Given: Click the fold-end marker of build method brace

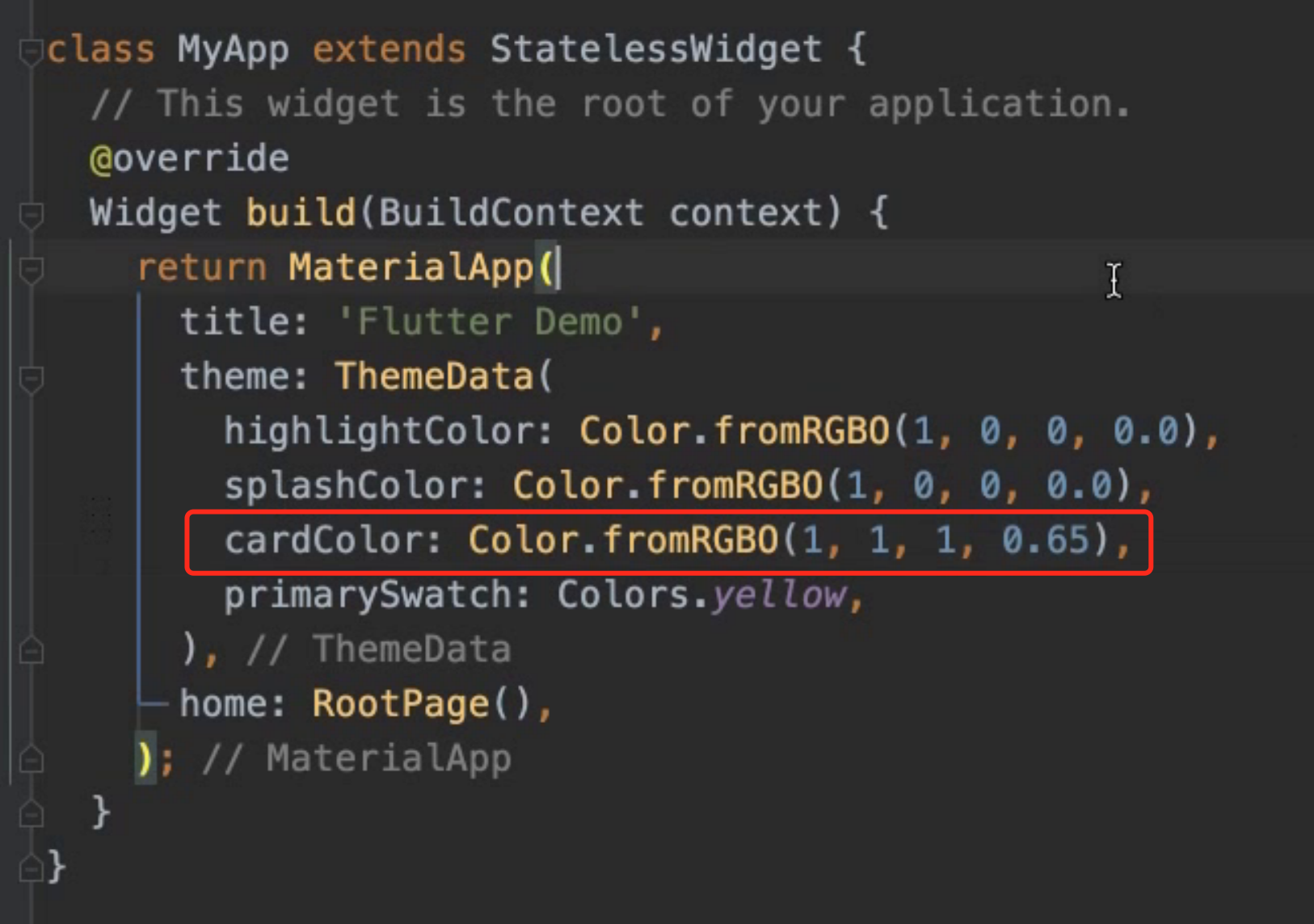Looking at the screenshot, I should (x=31, y=813).
